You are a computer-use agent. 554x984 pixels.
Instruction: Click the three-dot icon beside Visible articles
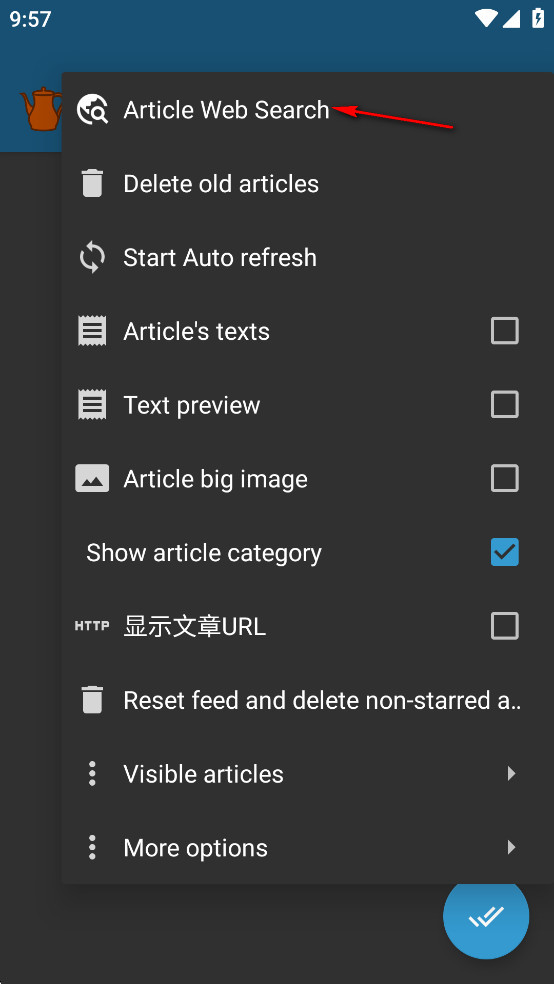coord(92,774)
